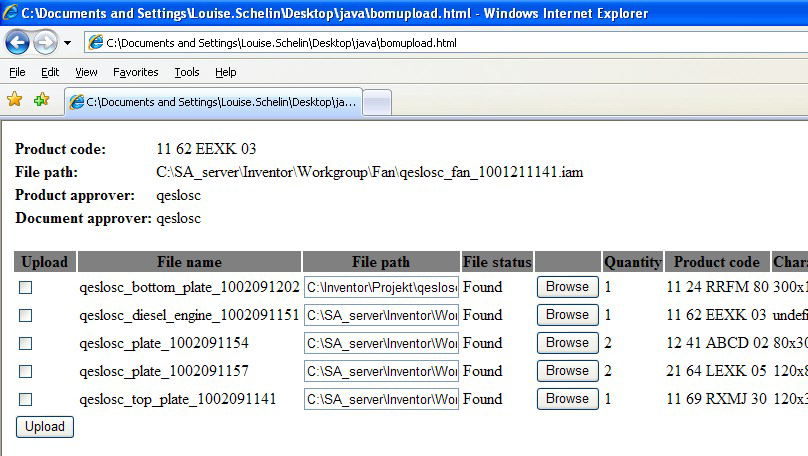Click the Internet Explorer title bar logo

[10, 12]
